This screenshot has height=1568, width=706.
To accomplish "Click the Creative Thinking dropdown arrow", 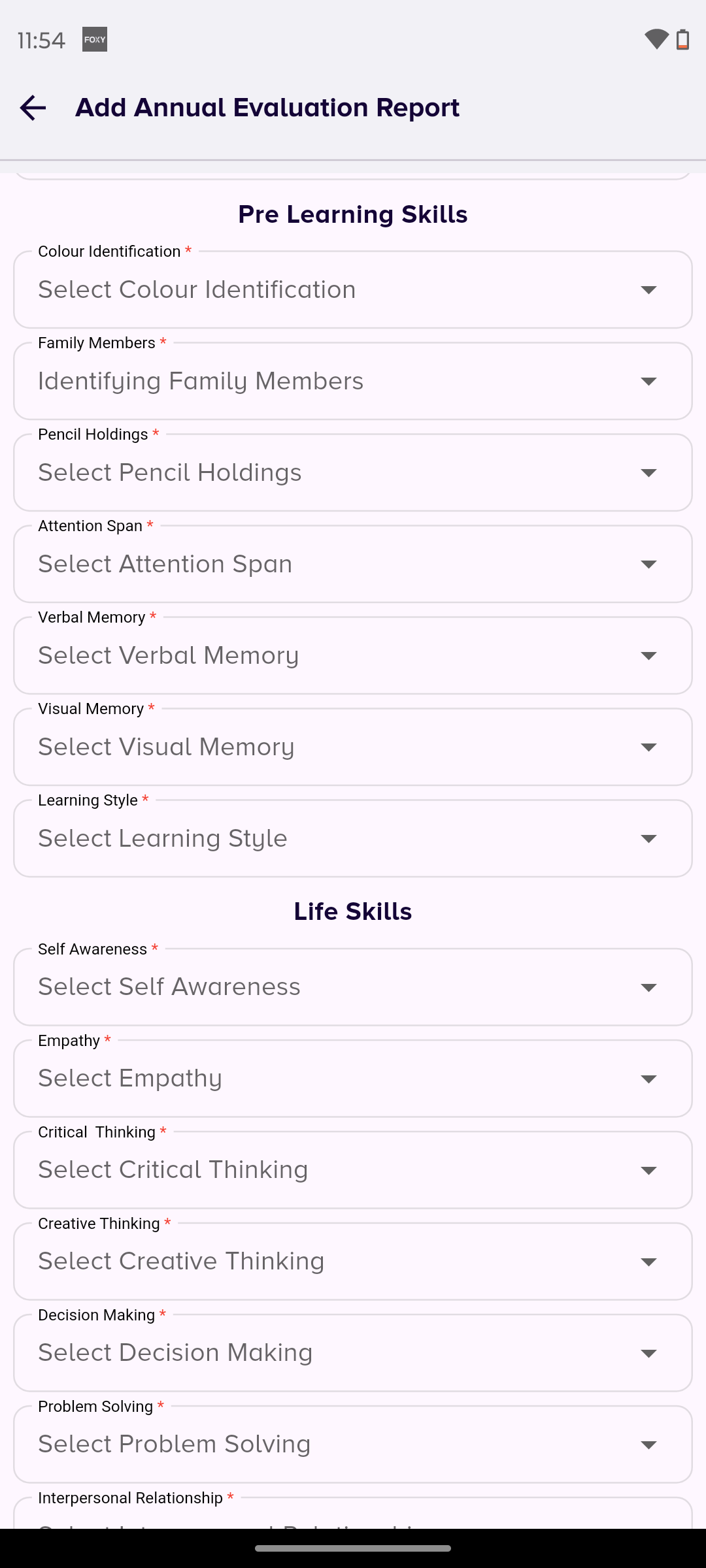I will pyautogui.click(x=648, y=1262).
